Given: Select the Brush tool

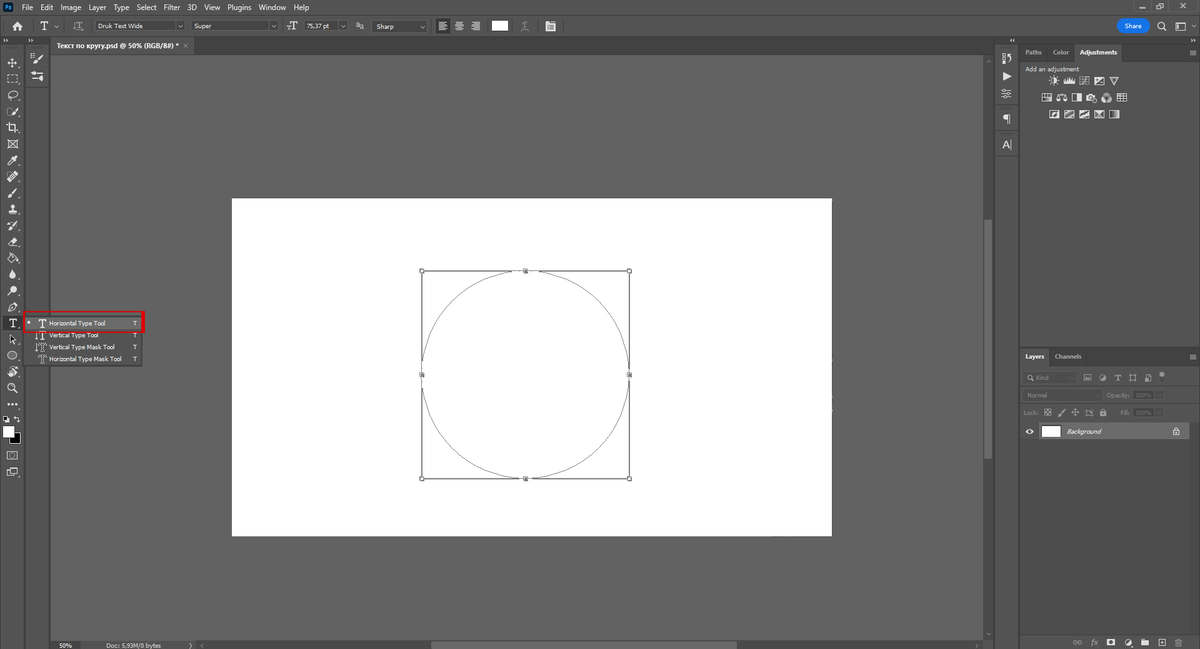Looking at the screenshot, I should pyautogui.click(x=13, y=192).
